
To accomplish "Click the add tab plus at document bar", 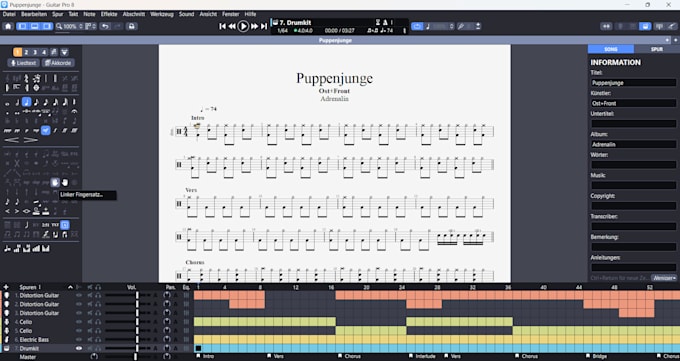I will pyautogui.click(x=675, y=40).
